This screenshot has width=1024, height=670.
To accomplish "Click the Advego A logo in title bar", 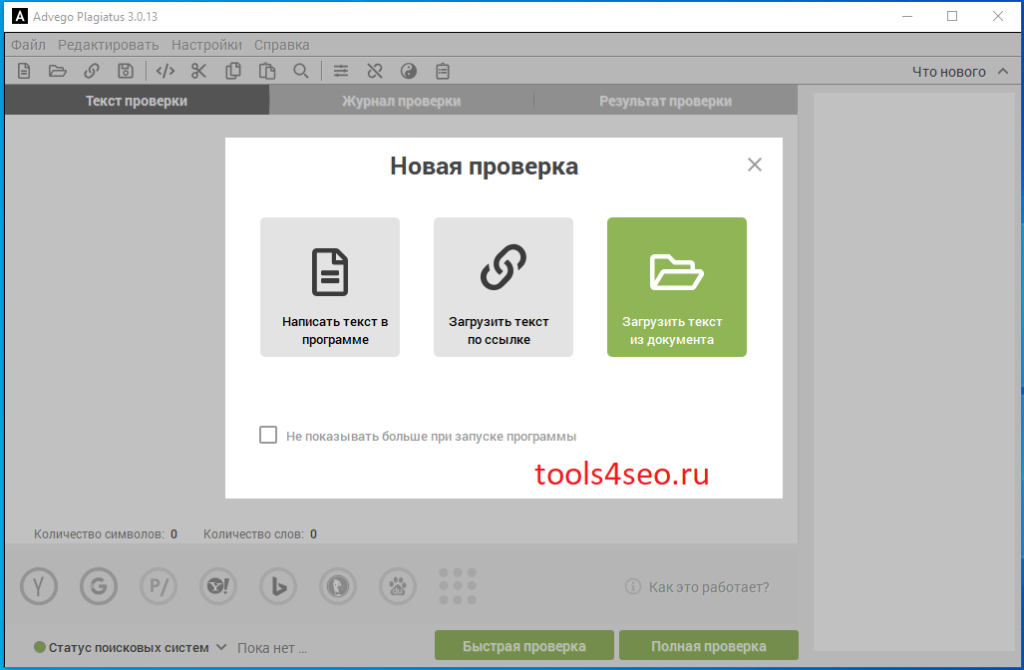I will 20,16.
